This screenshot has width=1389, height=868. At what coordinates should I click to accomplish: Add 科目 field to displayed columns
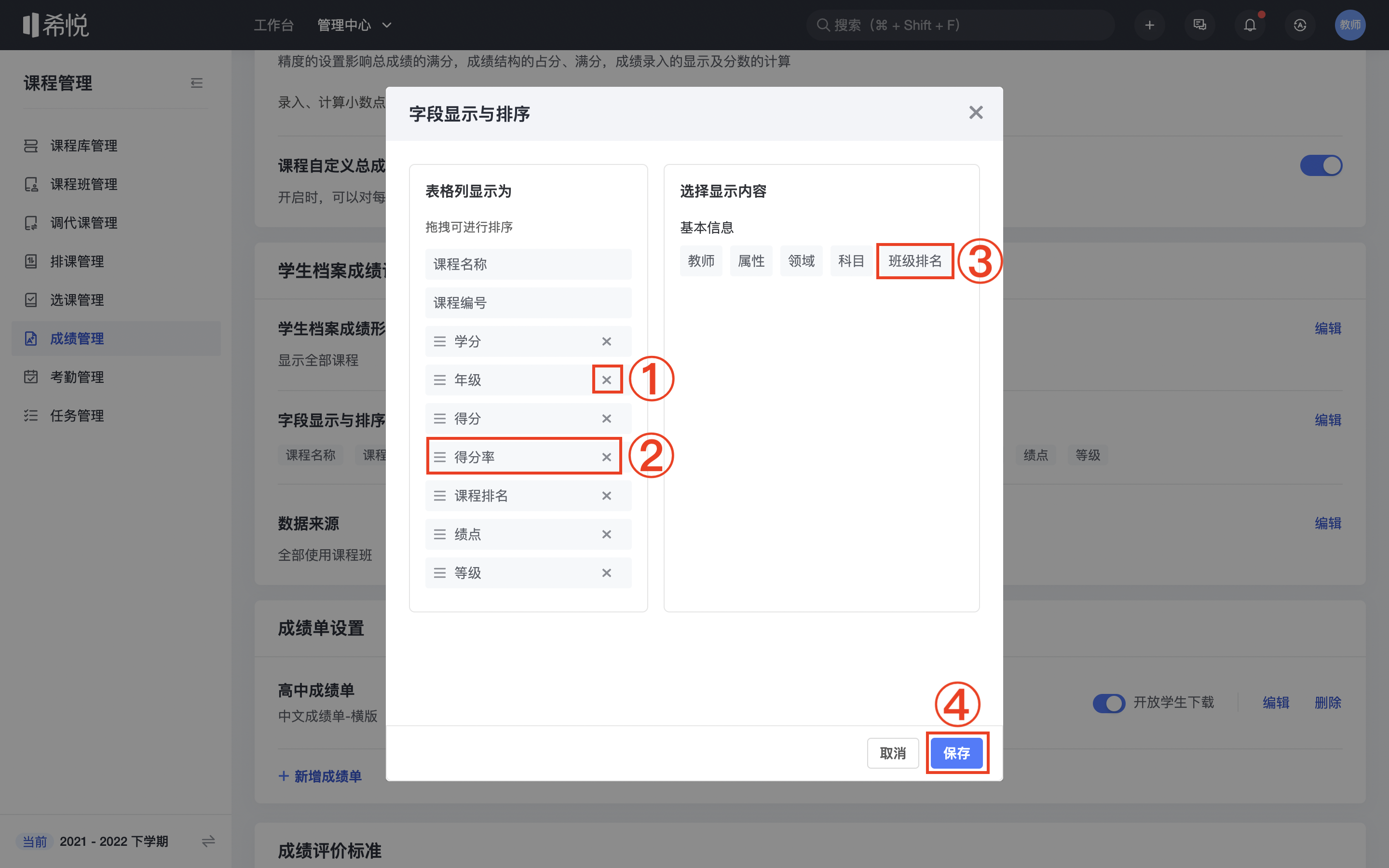point(851,261)
